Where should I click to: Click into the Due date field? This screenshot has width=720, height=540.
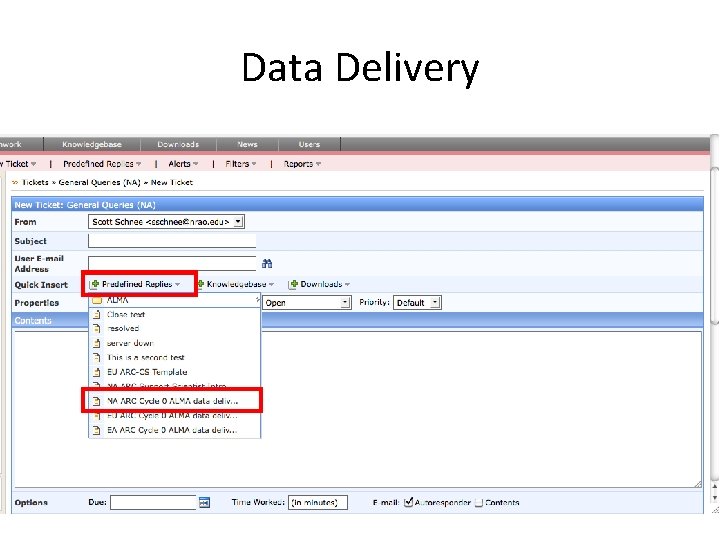tap(153, 502)
